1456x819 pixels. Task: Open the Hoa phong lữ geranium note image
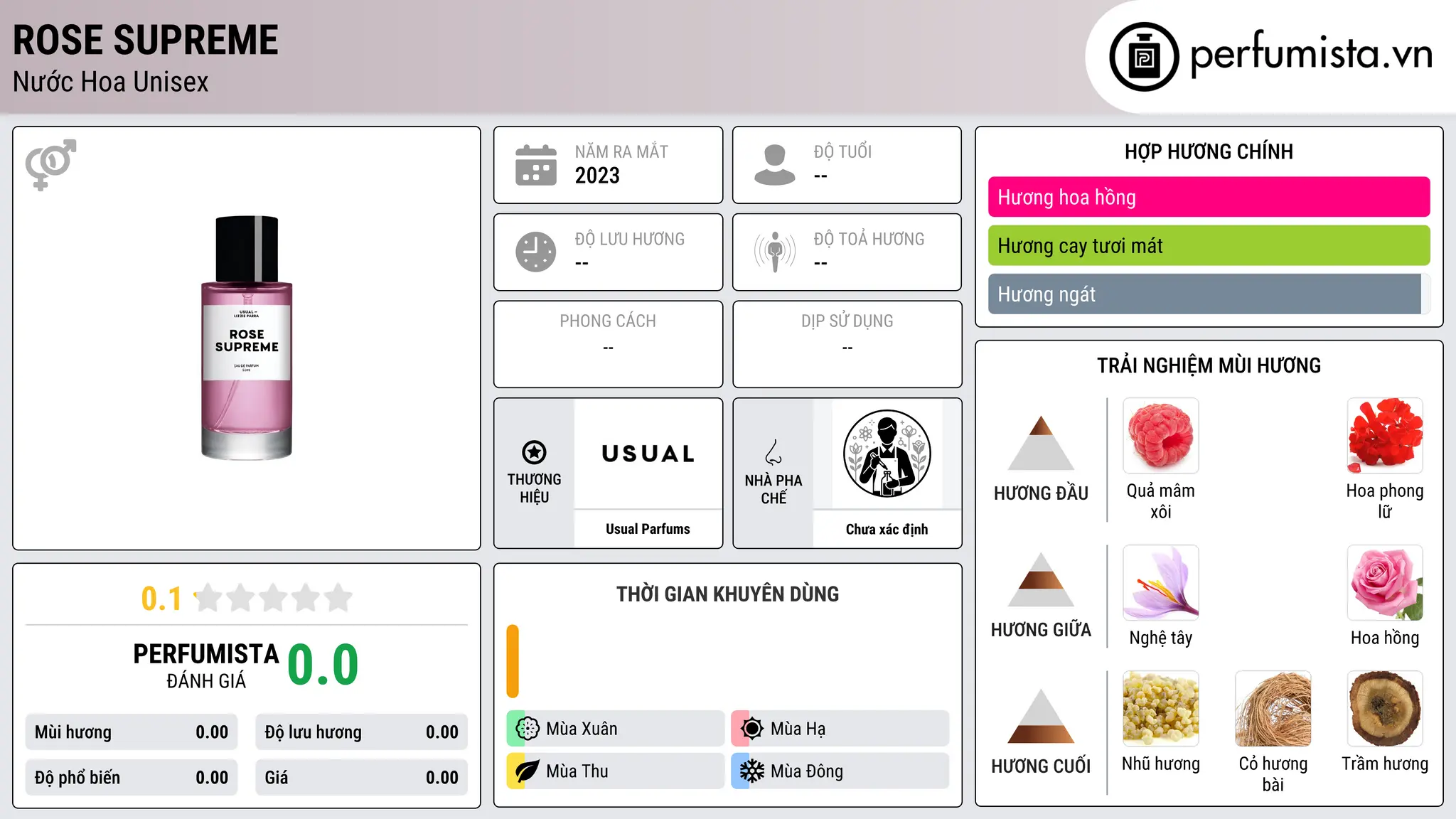1385,436
